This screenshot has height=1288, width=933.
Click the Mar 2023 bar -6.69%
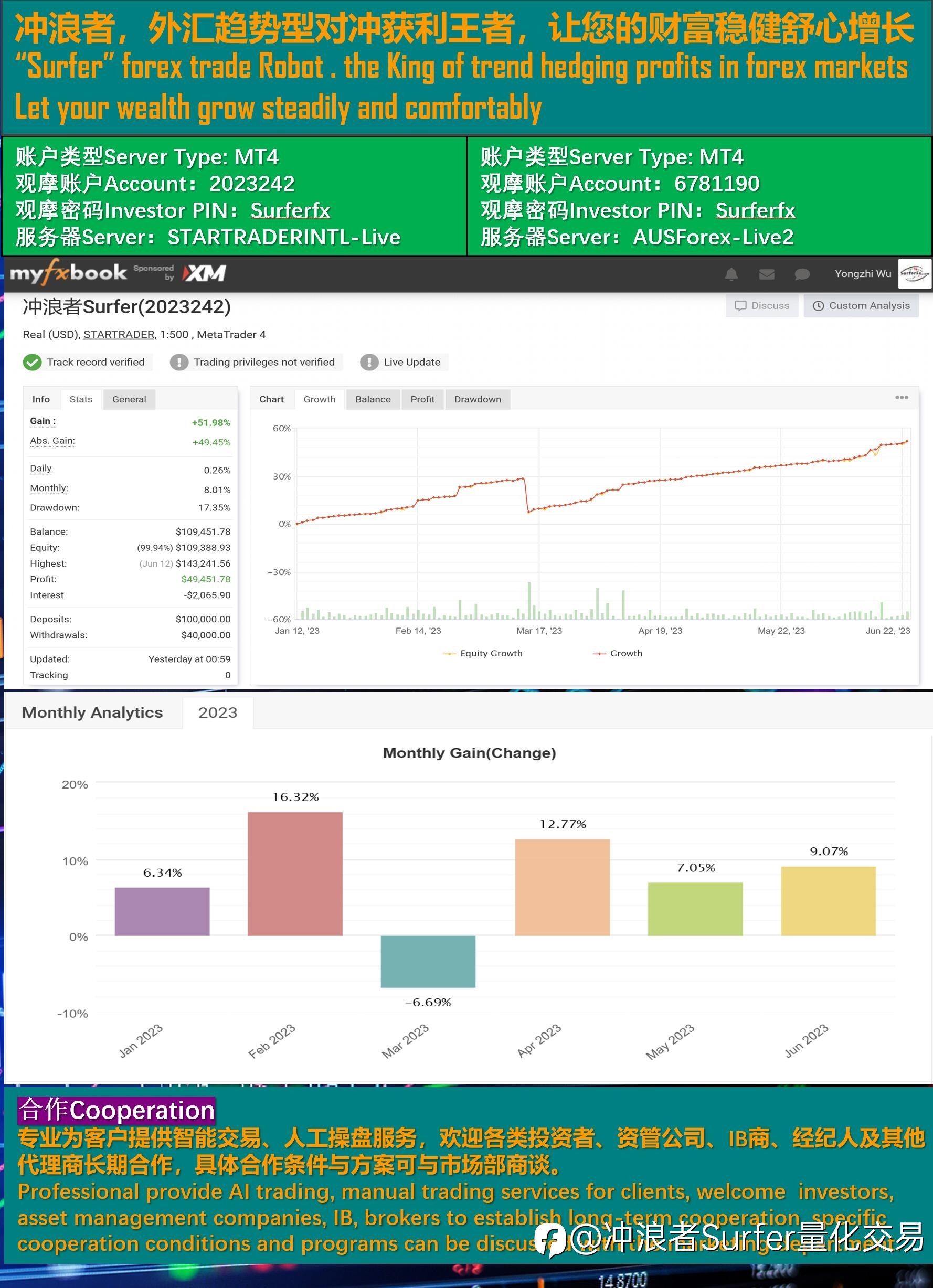(428, 962)
